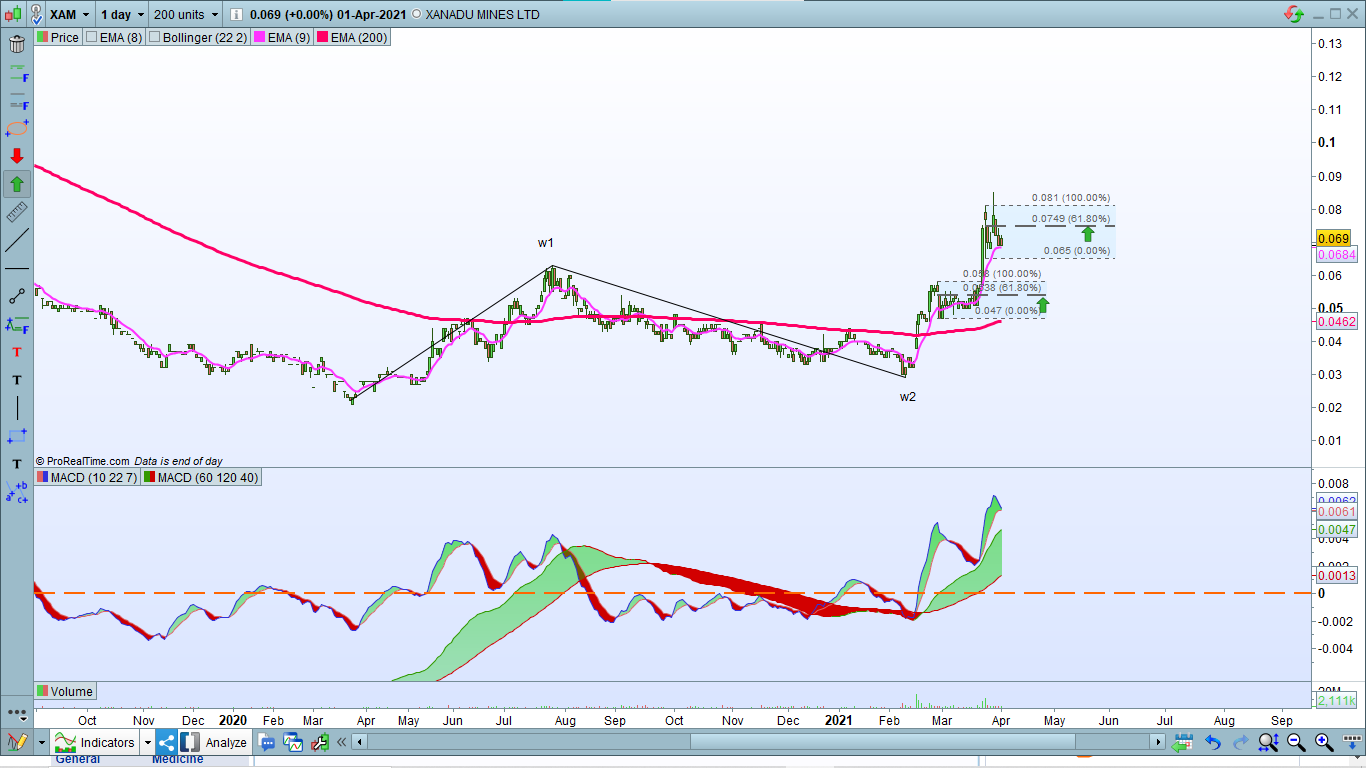Select the orange ellipse drawing tool

[x=17, y=128]
